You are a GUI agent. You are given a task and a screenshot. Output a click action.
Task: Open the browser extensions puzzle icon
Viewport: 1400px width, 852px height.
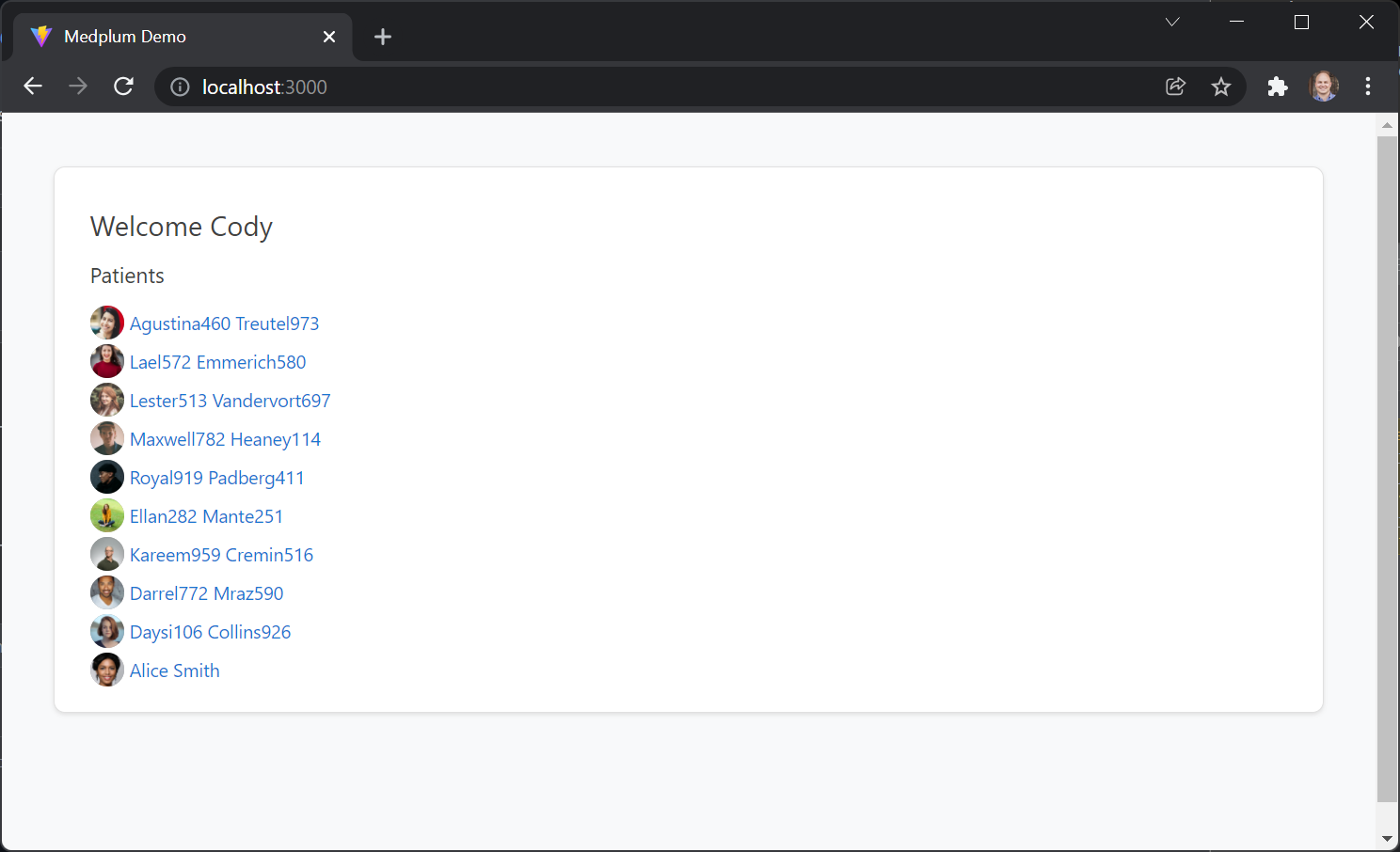(1277, 86)
